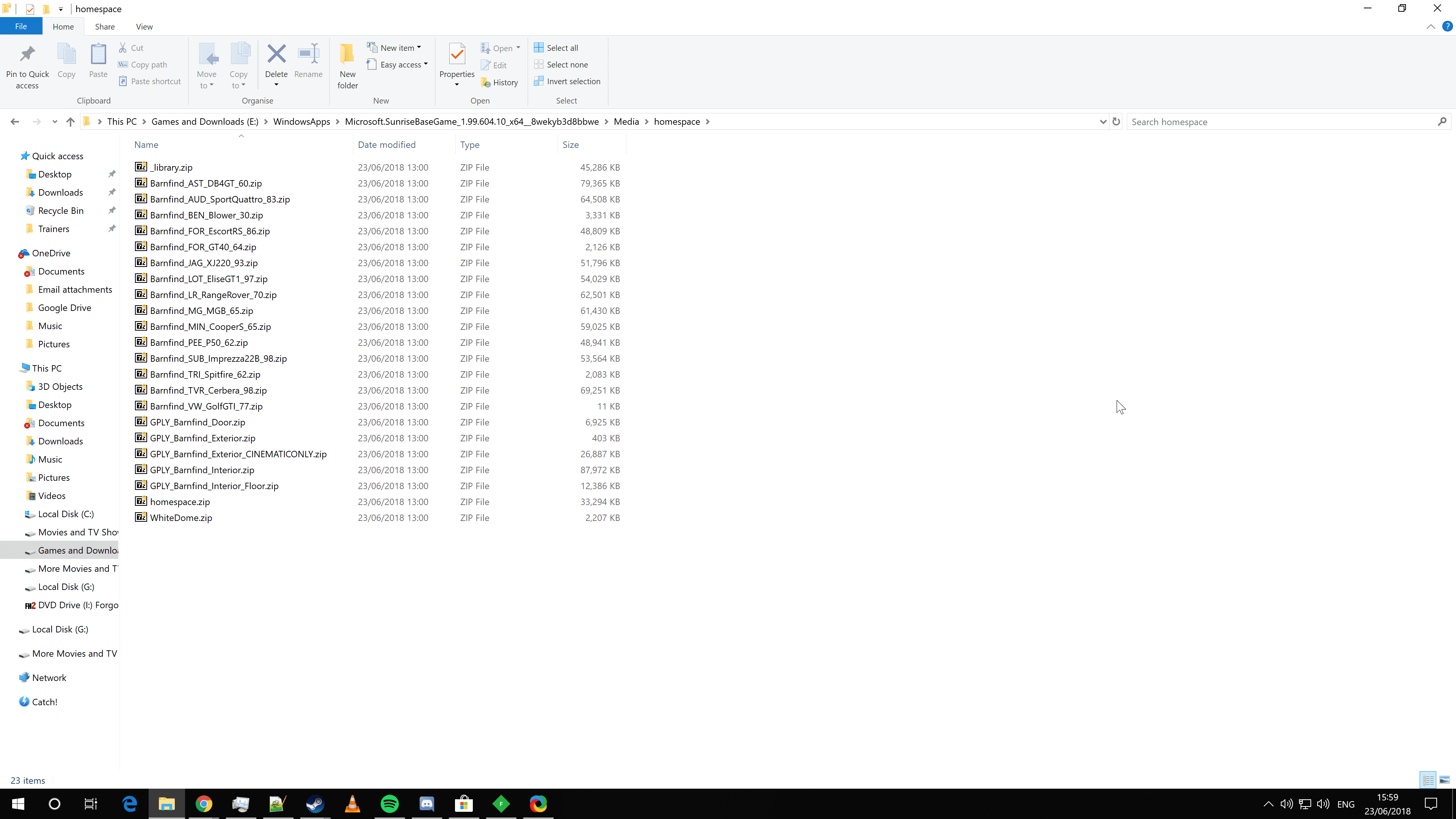
Task: Go up one folder level arrow
Action: click(x=70, y=121)
